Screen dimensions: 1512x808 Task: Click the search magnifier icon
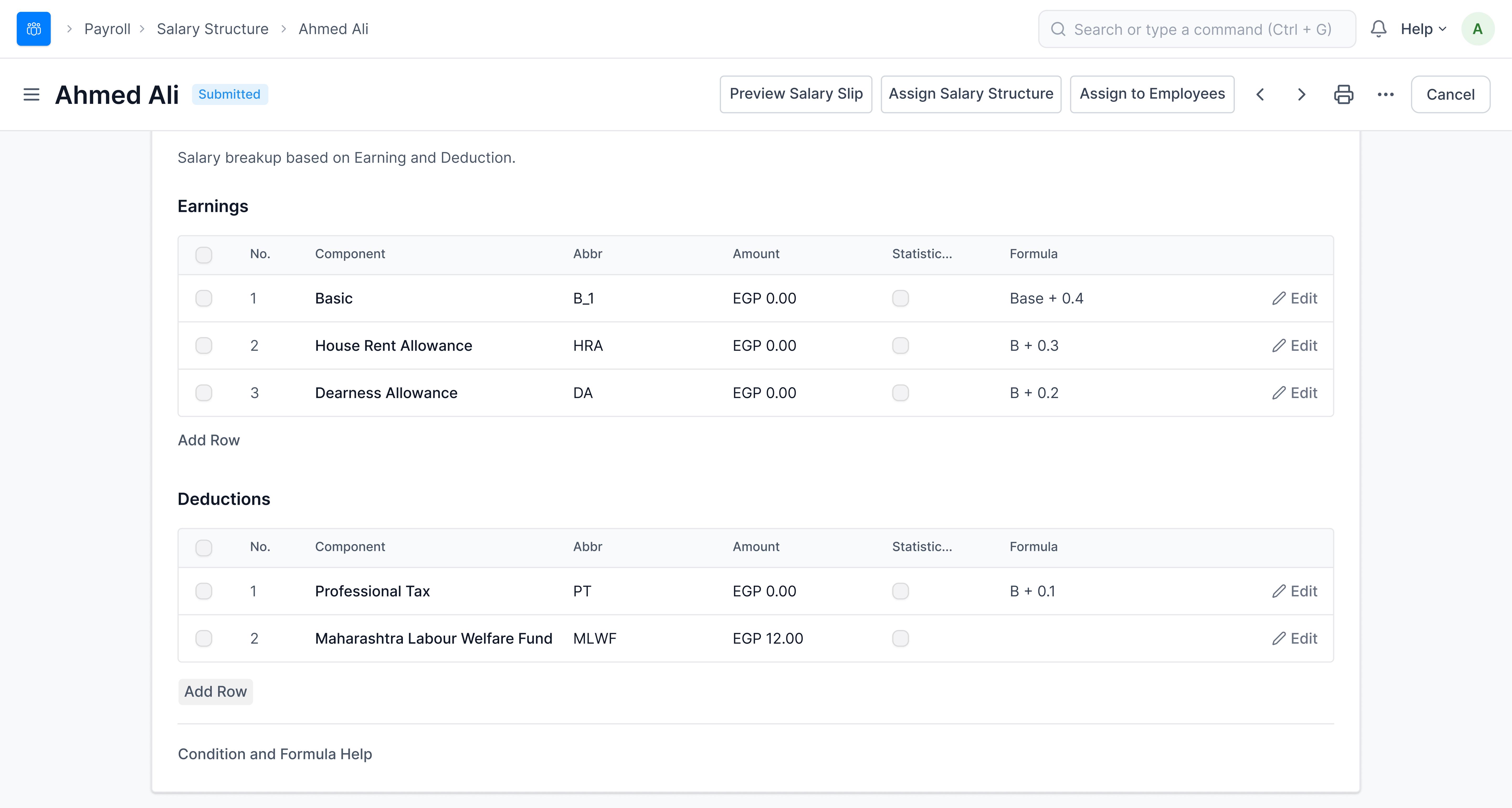(x=1058, y=29)
